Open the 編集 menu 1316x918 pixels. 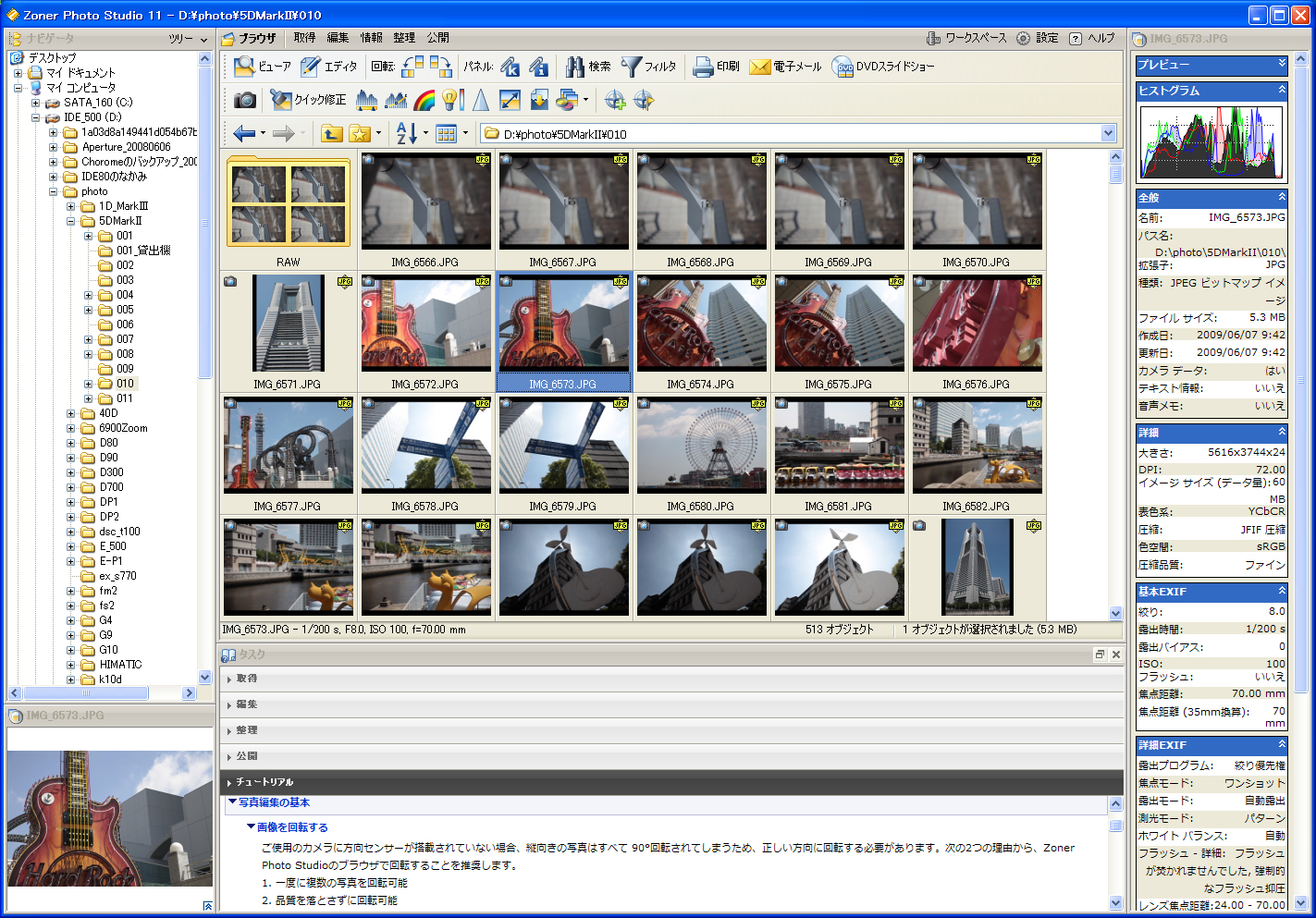pos(338,38)
